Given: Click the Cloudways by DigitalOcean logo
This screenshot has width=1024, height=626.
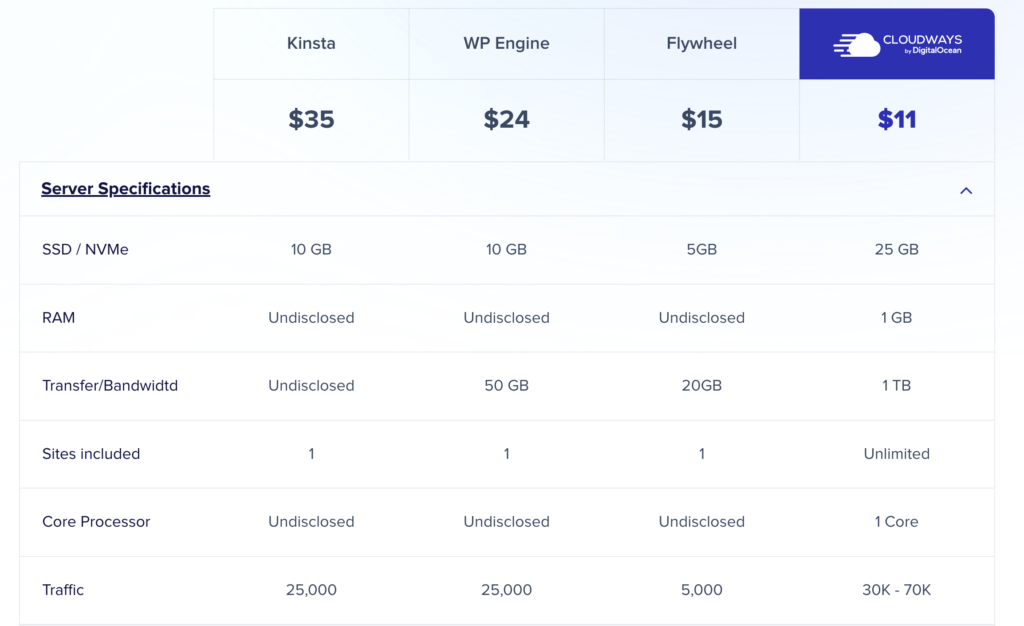Looking at the screenshot, I should pyautogui.click(x=897, y=44).
